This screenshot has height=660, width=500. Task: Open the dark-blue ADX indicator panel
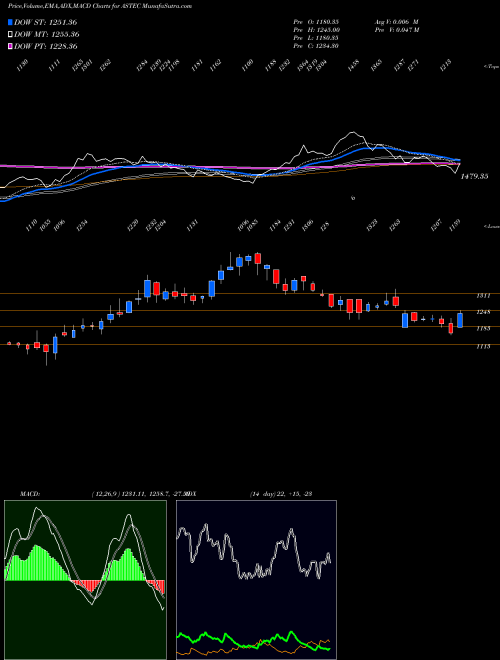(256, 580)
